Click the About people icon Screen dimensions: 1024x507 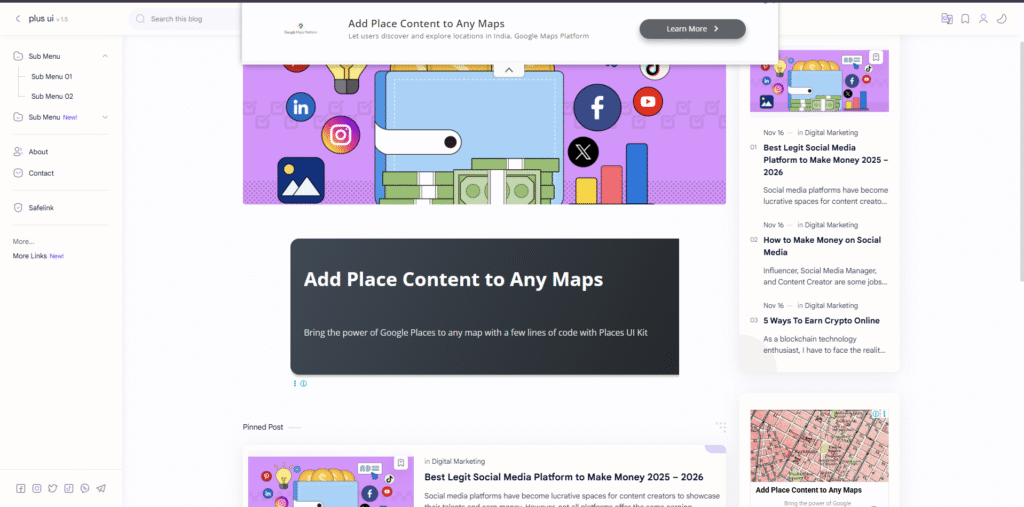click(x=18, y=152)
